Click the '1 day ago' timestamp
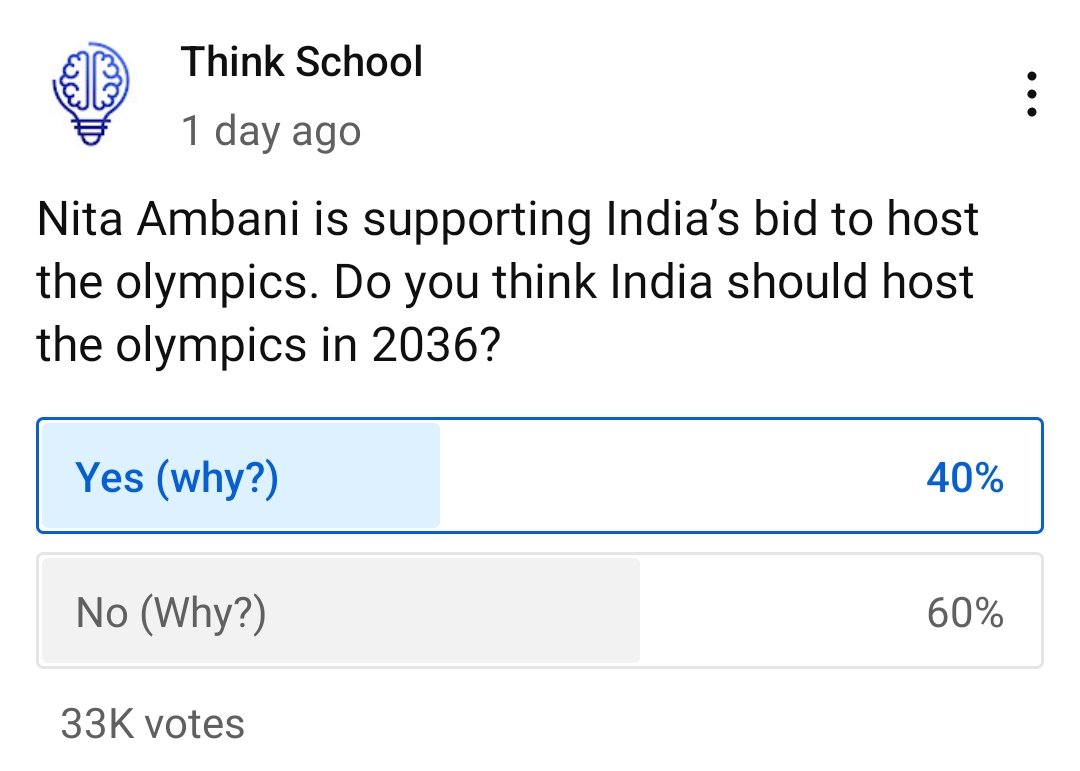 coord(270,130)
